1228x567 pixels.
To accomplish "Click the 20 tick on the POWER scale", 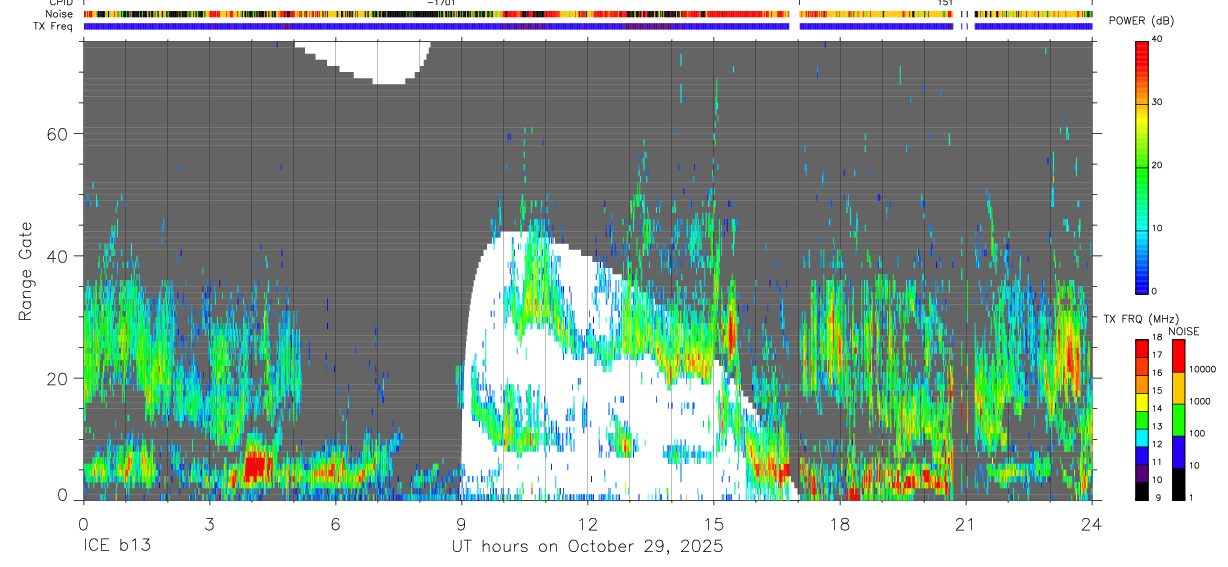I will point(1157,165).
